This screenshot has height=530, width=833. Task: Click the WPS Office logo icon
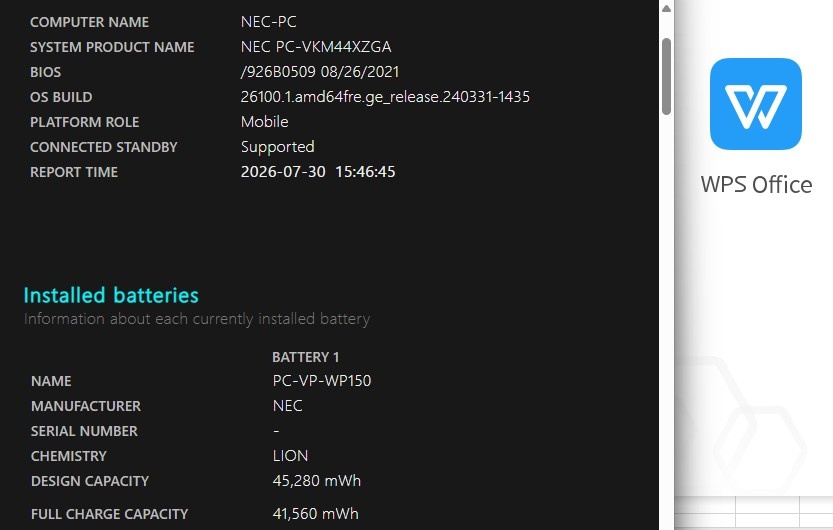pyautogui.click(x=755, y=104)
